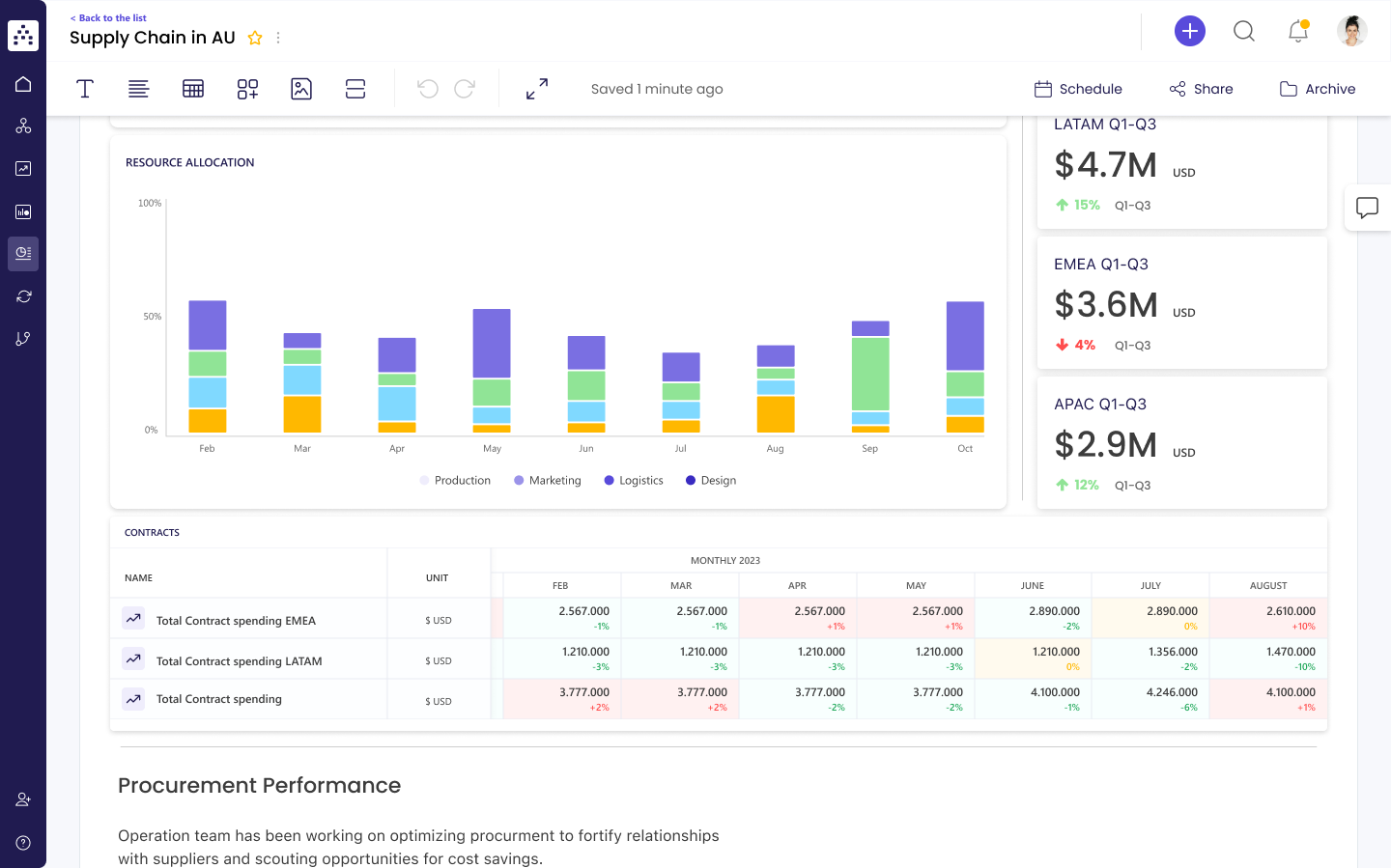Open the Archive menu item

(x=1318, y=89)
